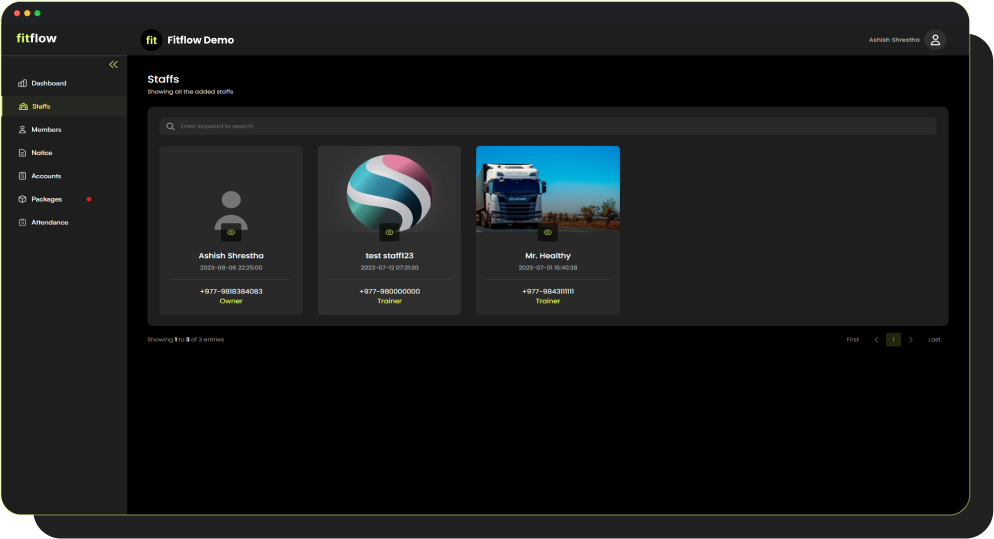The image size is (994, 539).
Task: Click the fit logo badge beside Fitflow Demo
Action: pyautogui.click(x=151, y=40)
